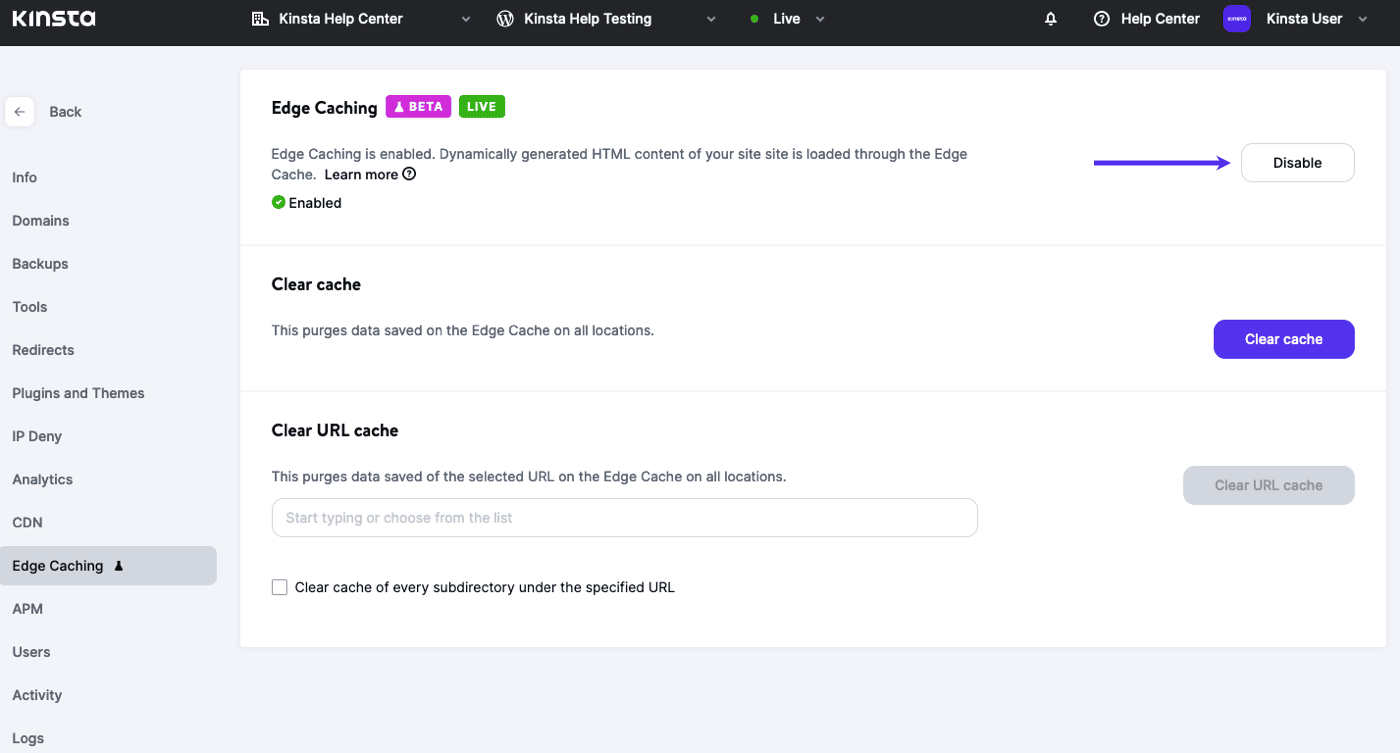Image resolution: width=1400 pixels, height=753 pixels.
Task: Open Redirects in the sidebar
Action: tap(43, 349)
